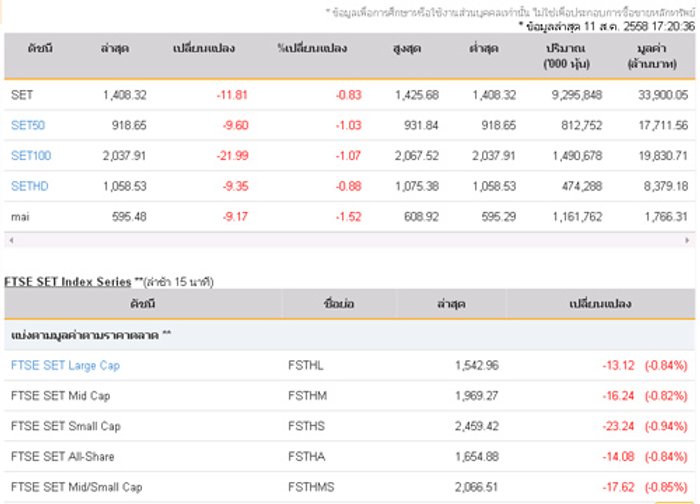Click the SET index name cell
This screenshot has height=504, width=700.
coord(22,95)
